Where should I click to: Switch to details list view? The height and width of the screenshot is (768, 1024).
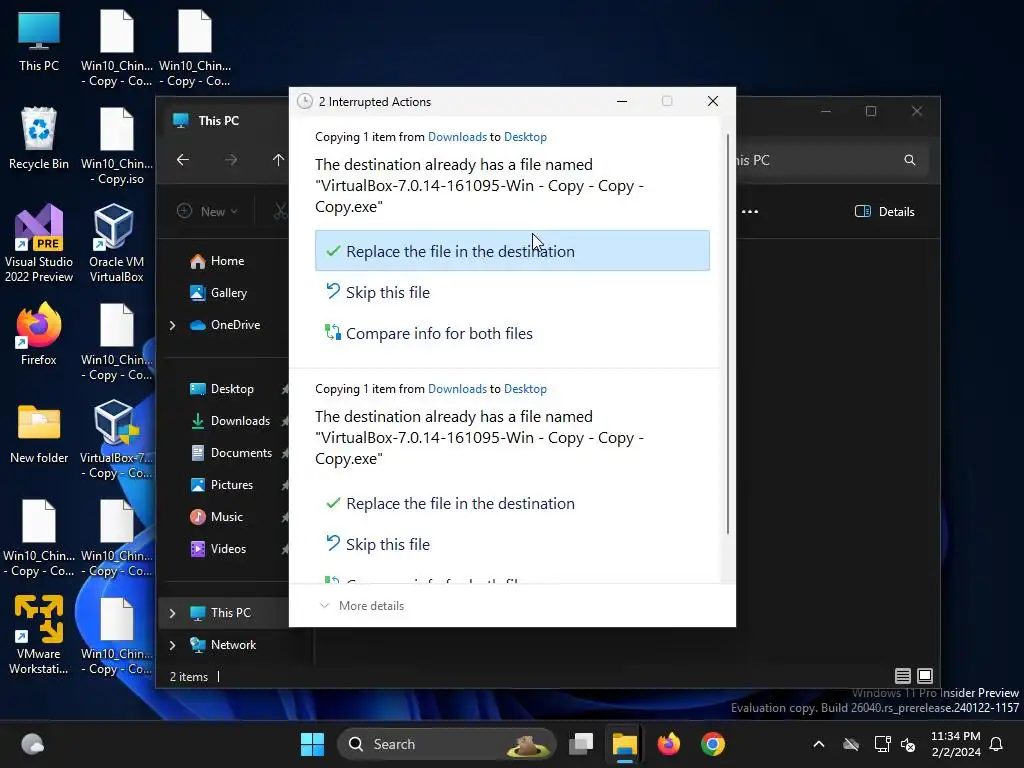[903, 676]
